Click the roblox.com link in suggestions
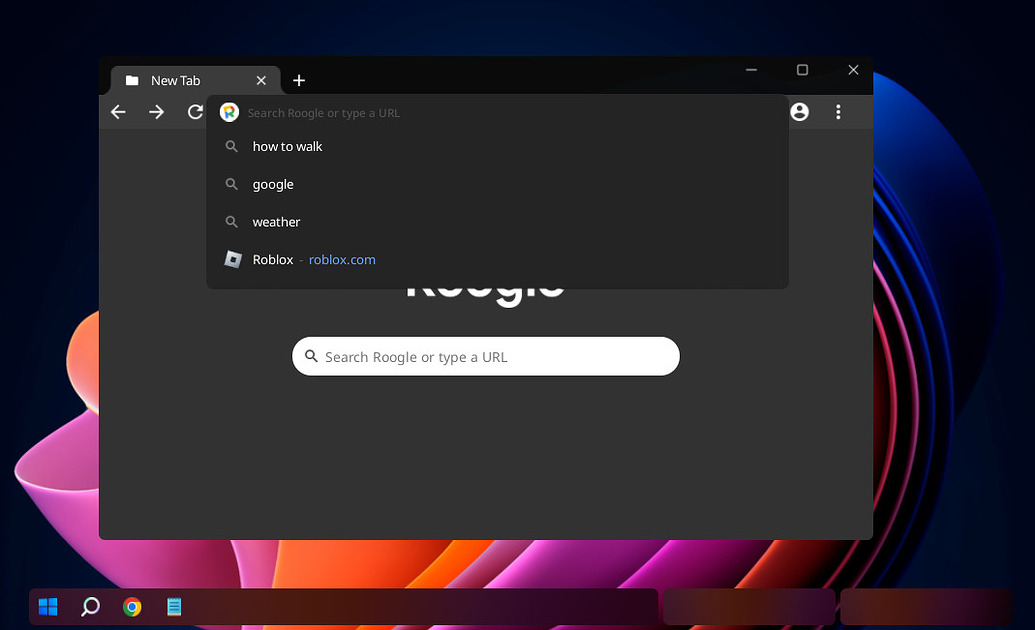Screen dimensions: 1035x630 341,259
